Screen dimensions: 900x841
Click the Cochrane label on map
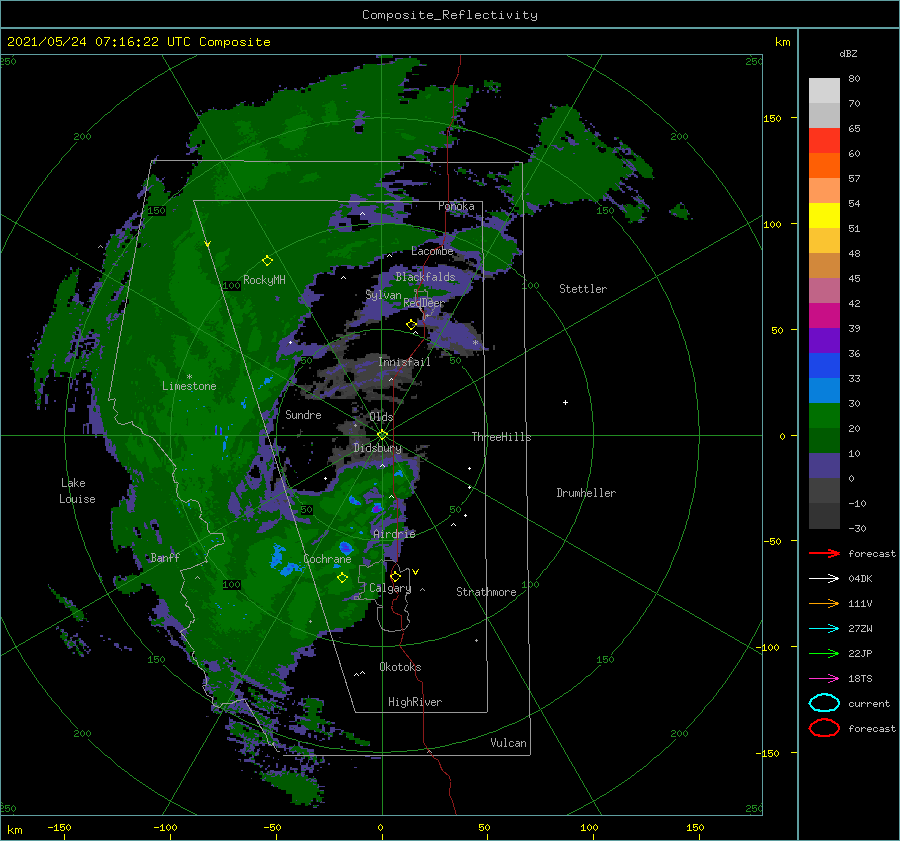pyautogui.click(x=327, y=559)
